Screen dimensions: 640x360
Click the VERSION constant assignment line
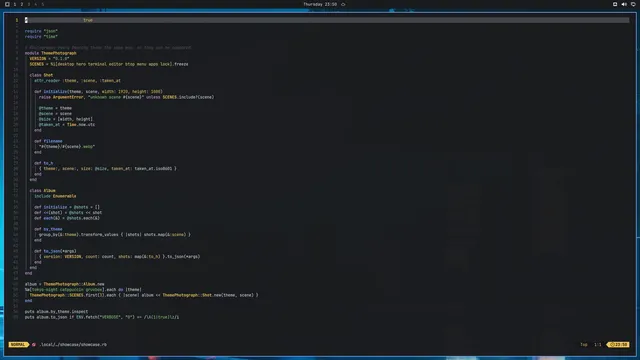coord(49,58)
